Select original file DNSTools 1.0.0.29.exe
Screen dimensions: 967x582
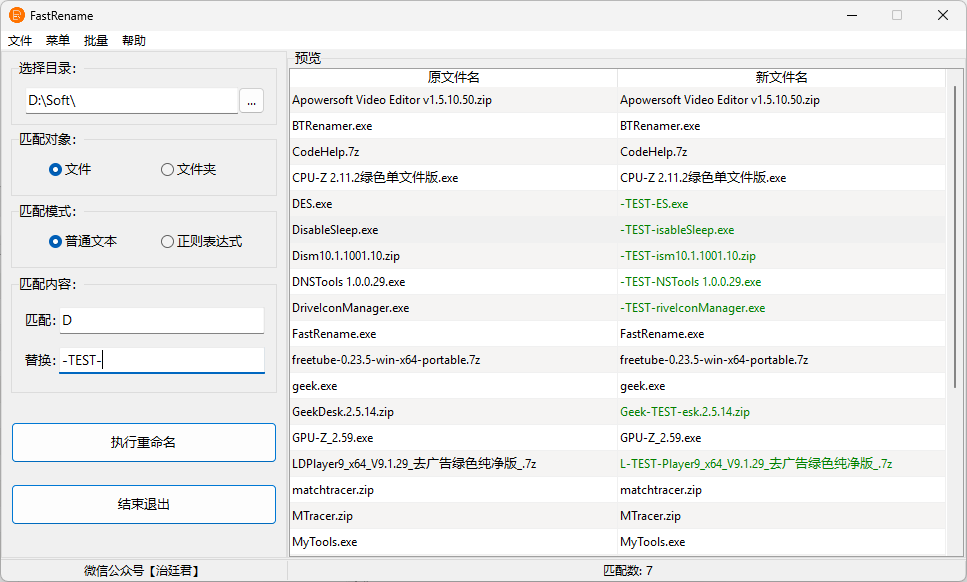click(348, 282)
